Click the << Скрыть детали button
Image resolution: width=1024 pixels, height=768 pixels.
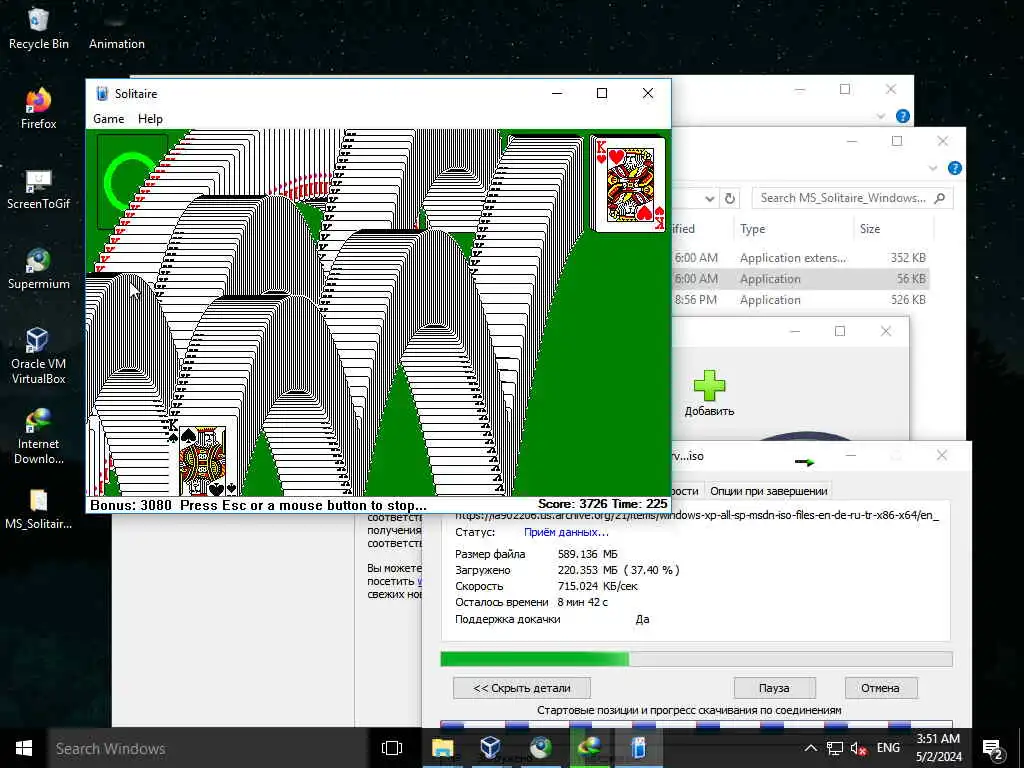(x=522, y=688)
